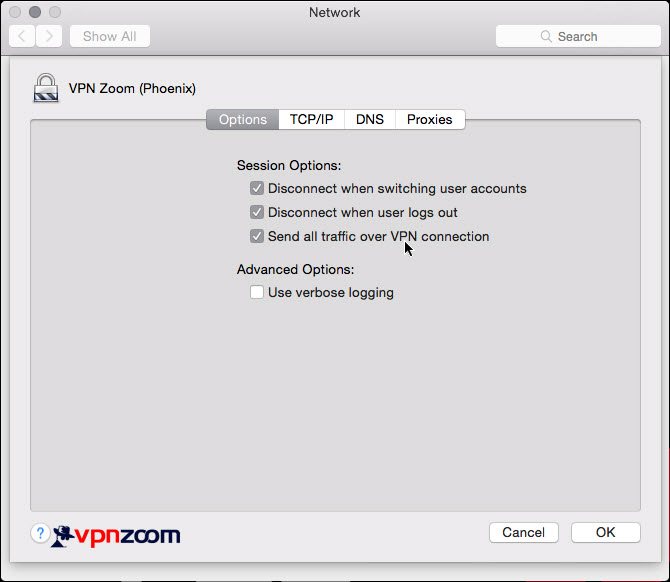Image resolution: width=670 pixels, height=582 pixels.
Task: Click the forward navigation arrow
Action: (49, 36)
